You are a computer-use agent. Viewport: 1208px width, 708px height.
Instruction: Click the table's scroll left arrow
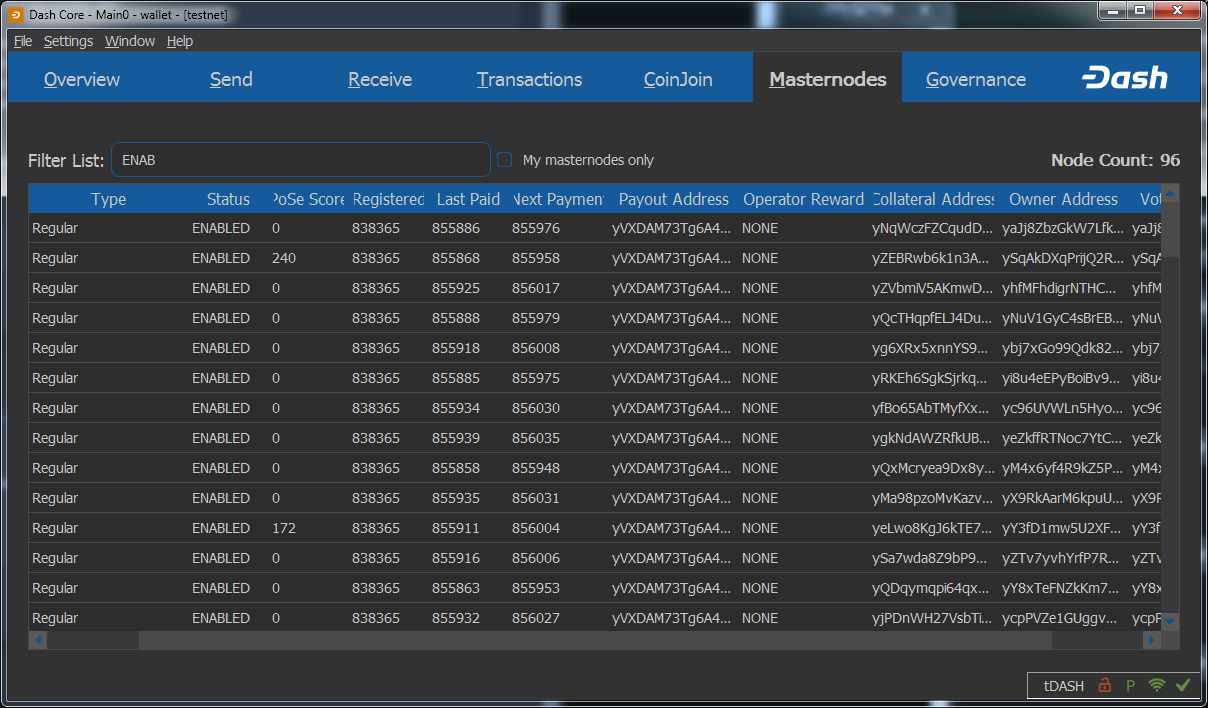coord(38,639)
